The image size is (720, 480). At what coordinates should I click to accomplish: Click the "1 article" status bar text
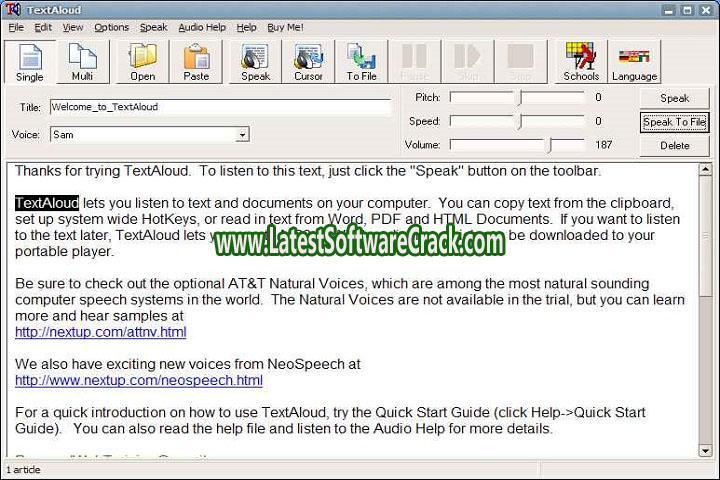tap(23, 470)
